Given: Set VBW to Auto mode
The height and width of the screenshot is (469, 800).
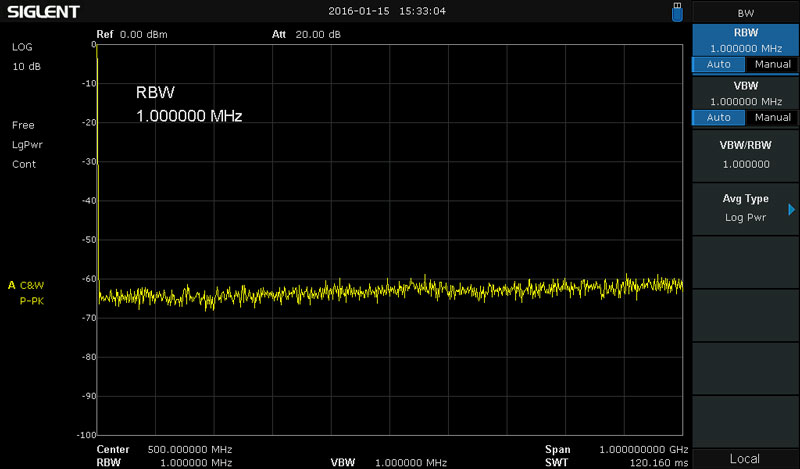Looking at the screenshot, I should click(x=719, y=117).
